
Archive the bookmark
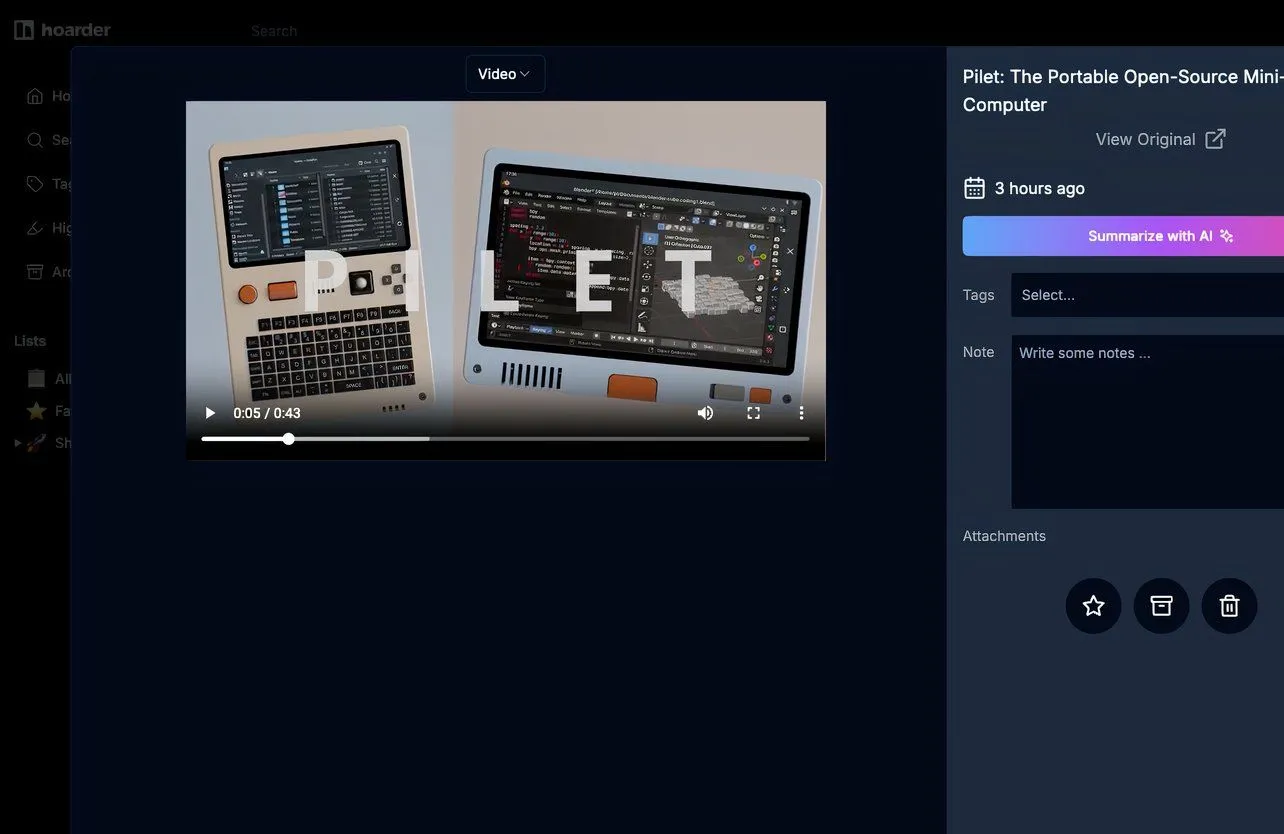click(1162, 606)
